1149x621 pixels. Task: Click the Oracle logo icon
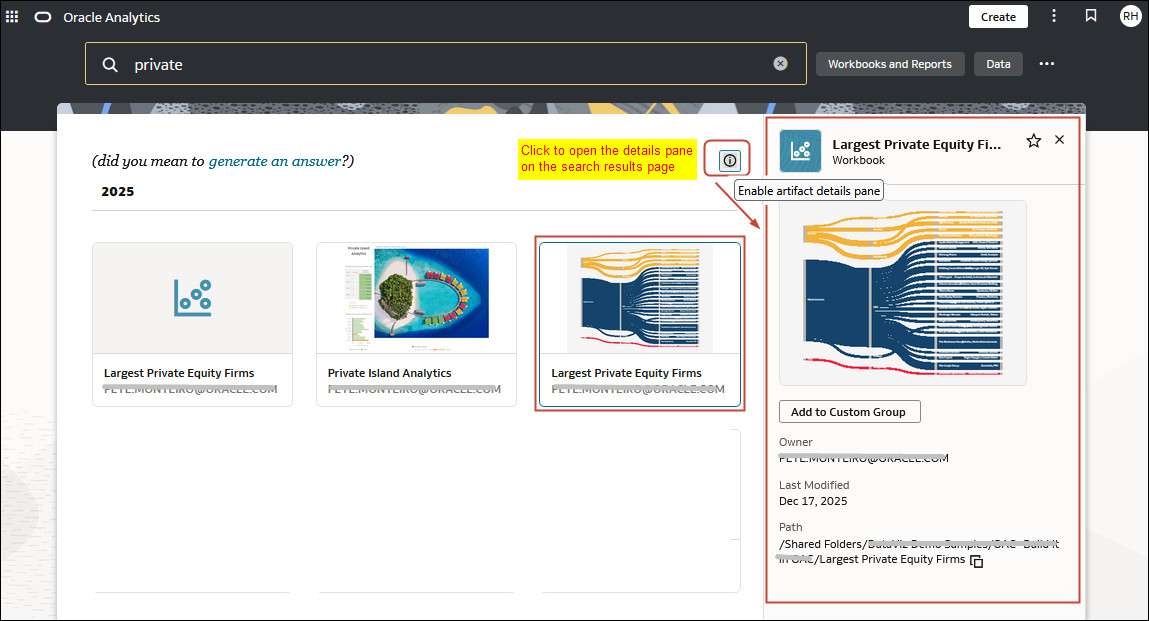point(43,17)
